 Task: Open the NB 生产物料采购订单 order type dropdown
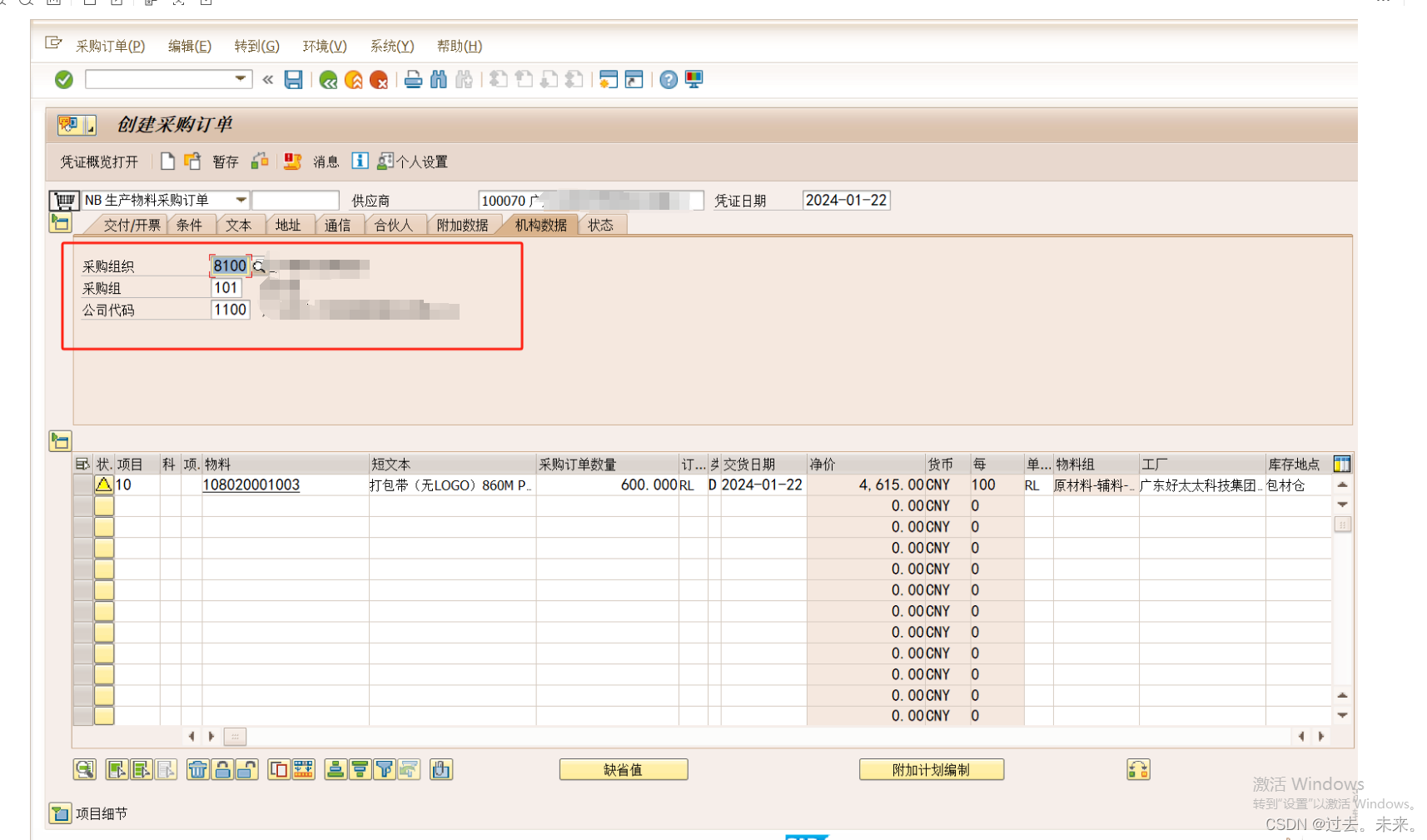pyautogui.click(x=241, y=201)
